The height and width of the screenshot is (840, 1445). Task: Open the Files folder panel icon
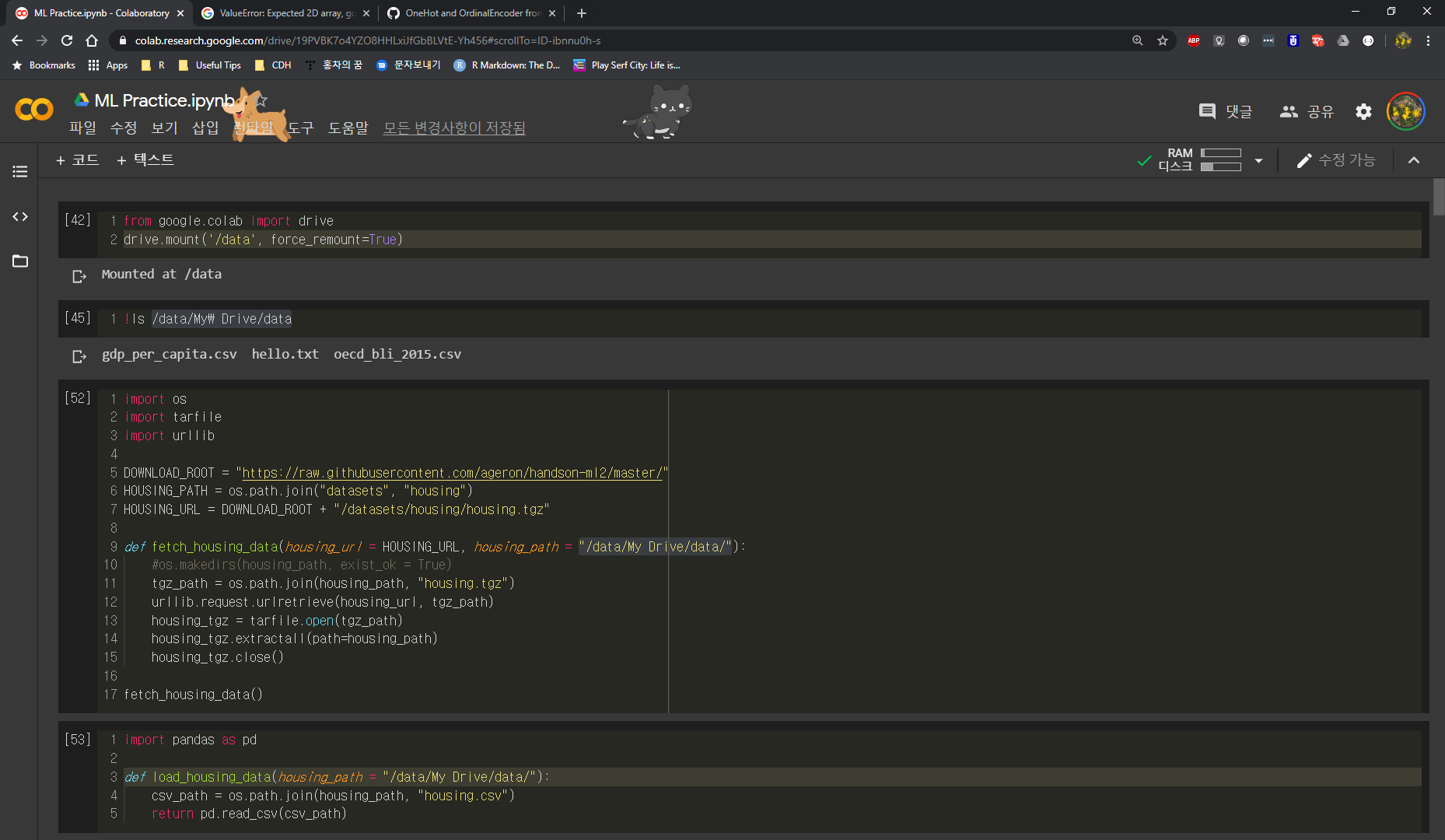[20, 261]
